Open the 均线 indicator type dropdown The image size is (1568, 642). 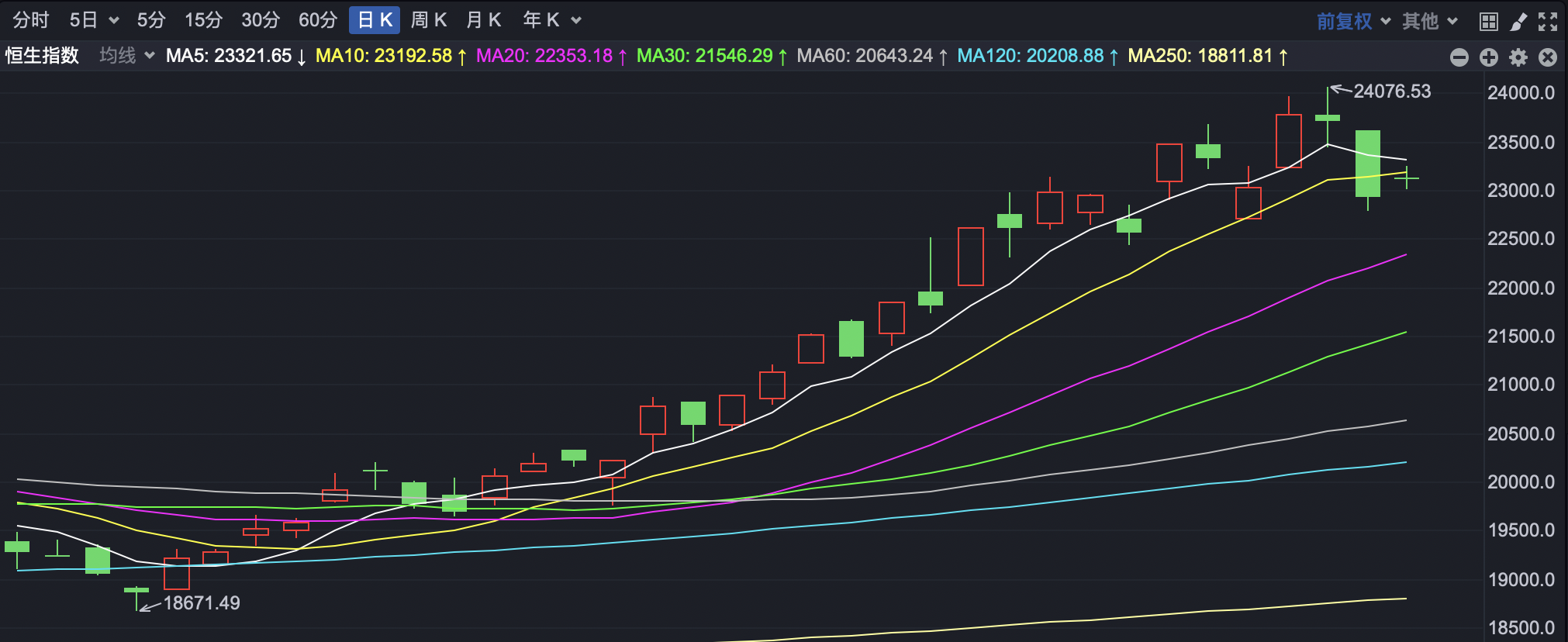(127, 56)
